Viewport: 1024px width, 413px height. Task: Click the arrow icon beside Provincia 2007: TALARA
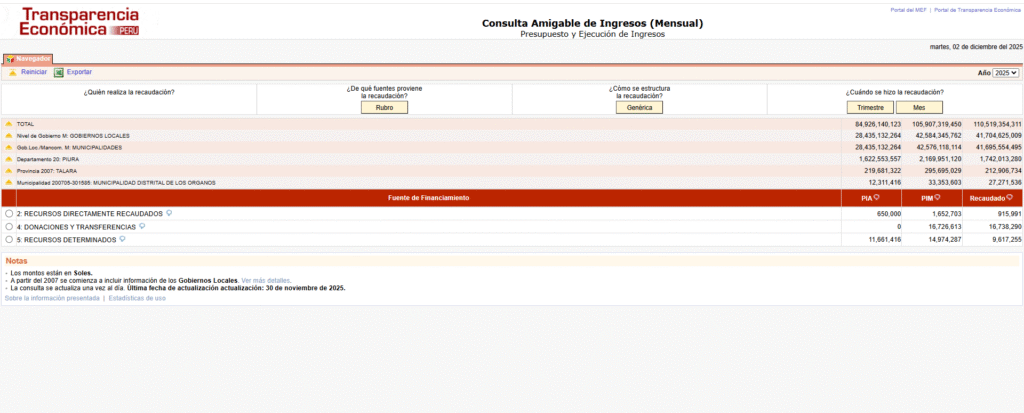coord(9,171)
